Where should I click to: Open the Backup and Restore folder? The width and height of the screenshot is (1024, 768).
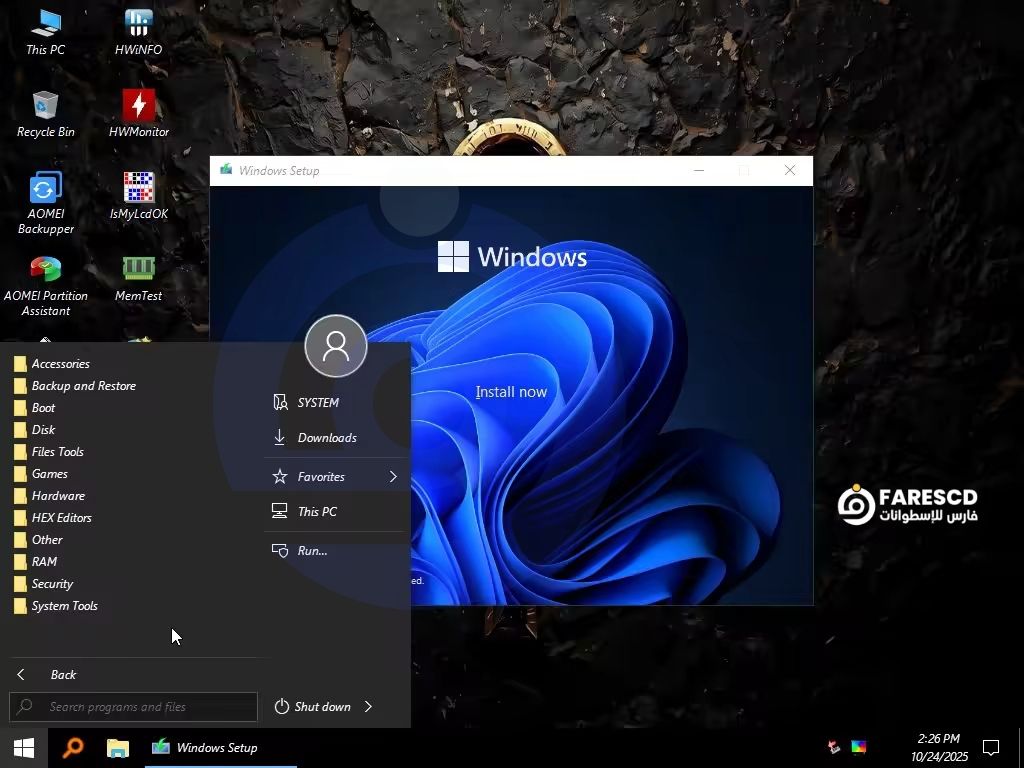coord(83,386)
